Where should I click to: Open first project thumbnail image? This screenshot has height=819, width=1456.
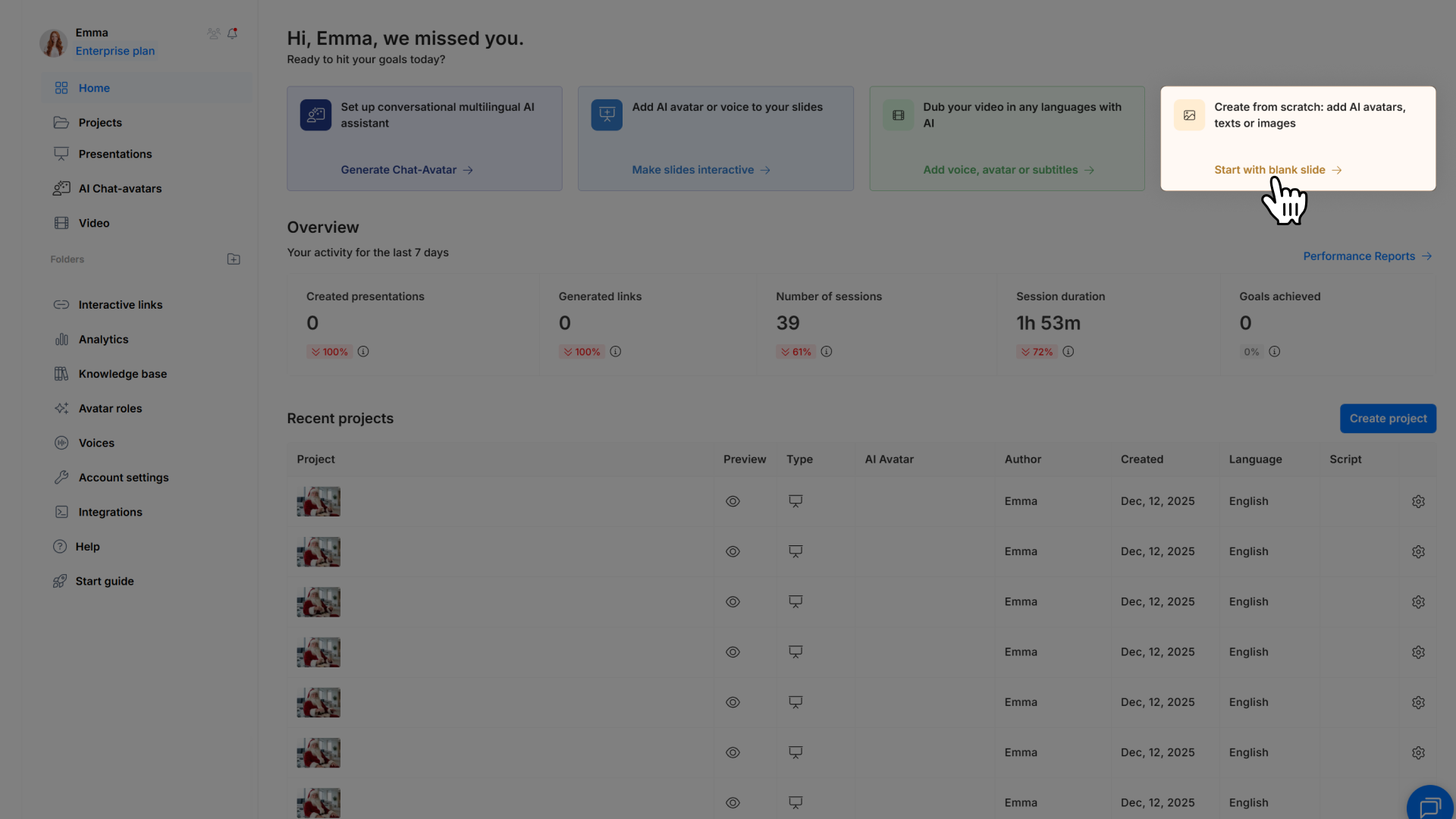pyautogui.click(x=318, y=501)
